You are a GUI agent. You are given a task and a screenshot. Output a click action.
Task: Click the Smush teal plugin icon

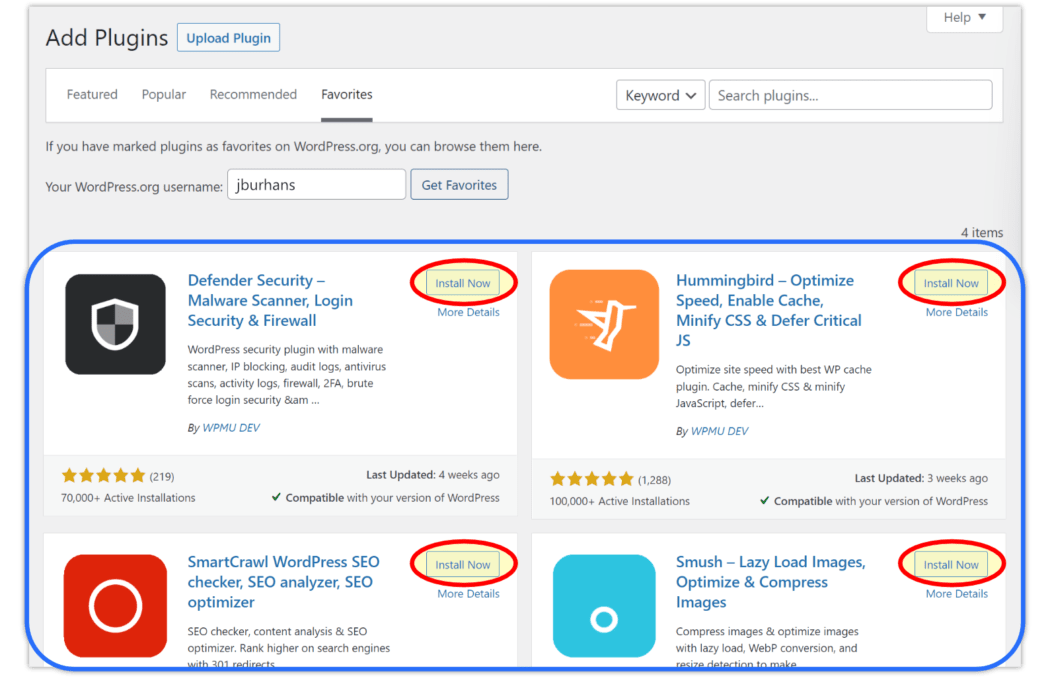(604, 606)
